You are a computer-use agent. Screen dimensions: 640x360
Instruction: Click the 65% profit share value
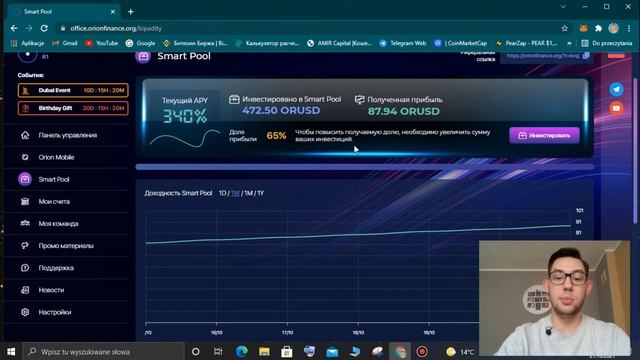click(276, 136)
